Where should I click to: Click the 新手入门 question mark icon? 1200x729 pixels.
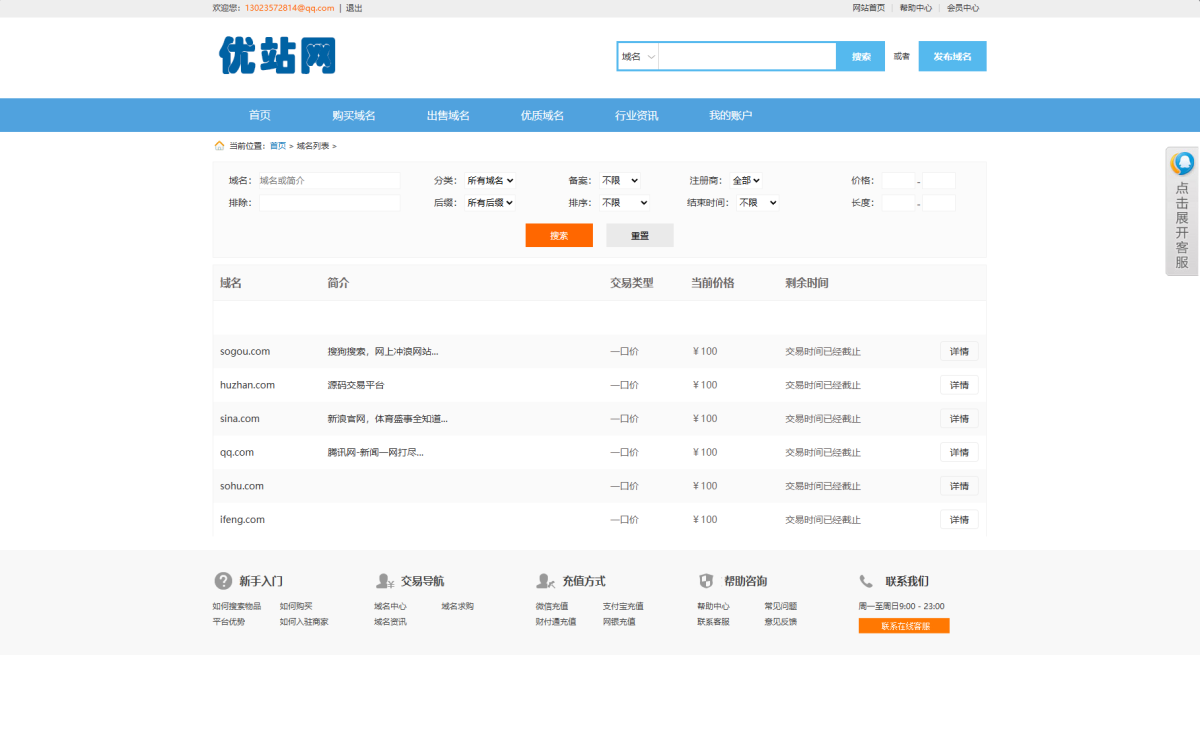pos(223,581)
